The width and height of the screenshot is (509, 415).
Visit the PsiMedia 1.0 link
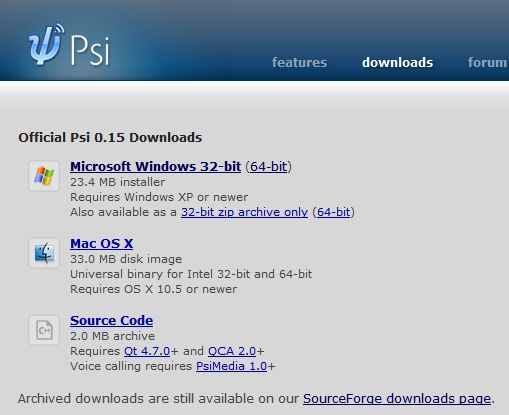(x=231, y=366)
